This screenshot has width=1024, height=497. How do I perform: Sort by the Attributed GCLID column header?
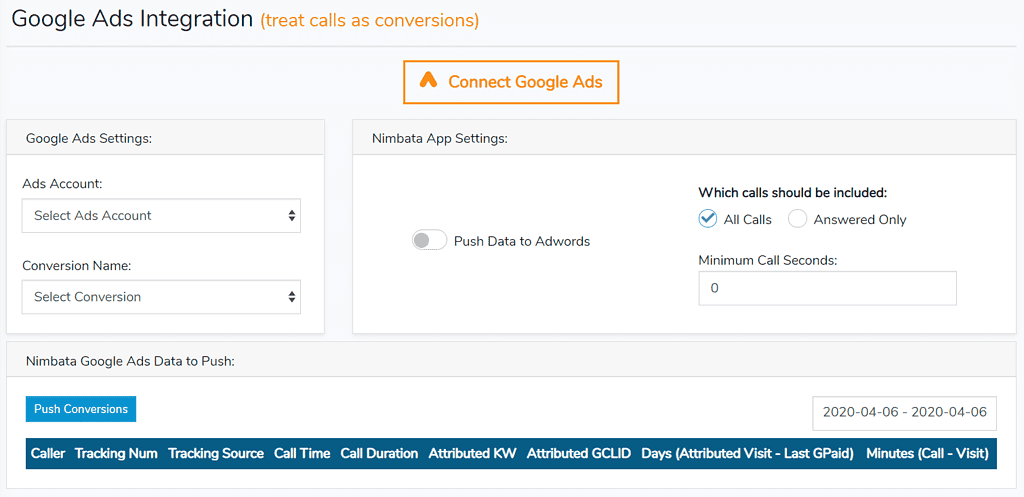[x=579, y=453]
